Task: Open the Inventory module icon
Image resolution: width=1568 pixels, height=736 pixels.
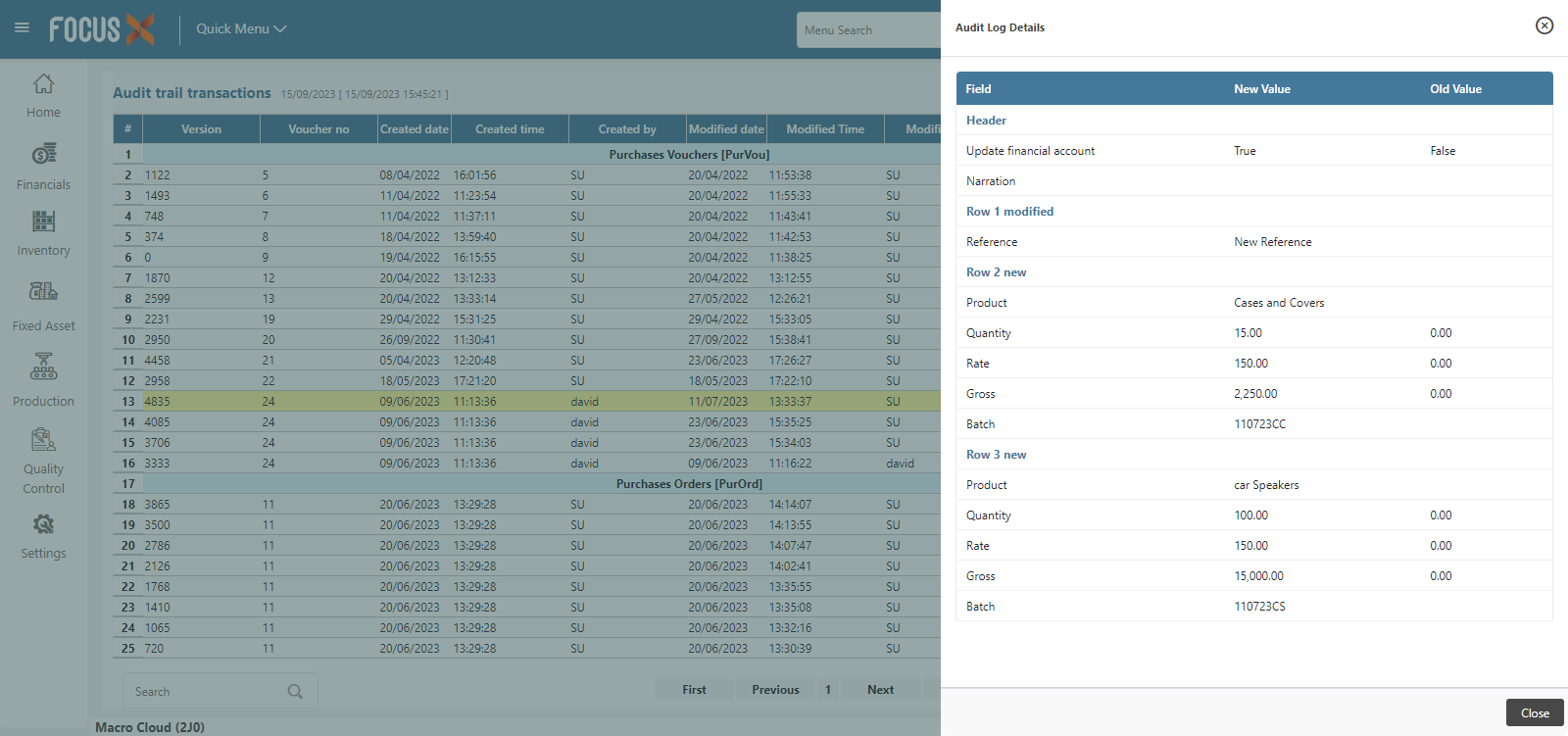Action: (x=43, y=221)
